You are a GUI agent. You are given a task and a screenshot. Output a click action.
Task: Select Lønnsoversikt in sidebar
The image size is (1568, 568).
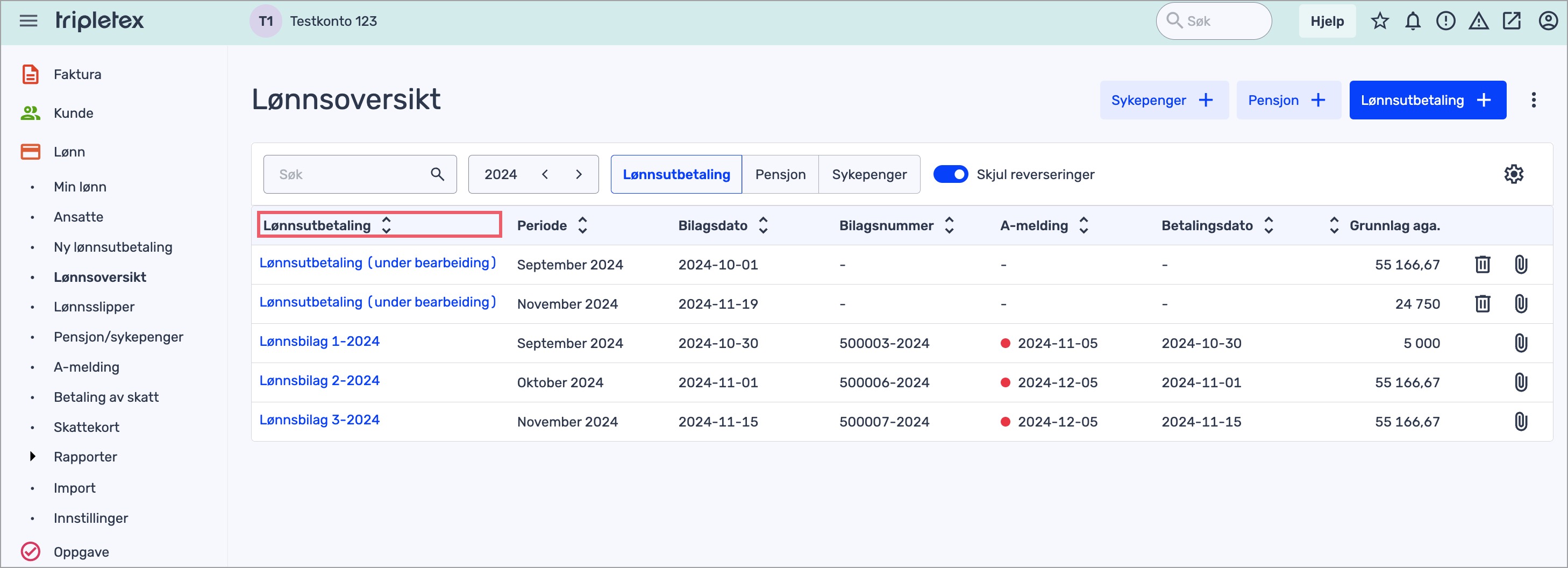100,277
